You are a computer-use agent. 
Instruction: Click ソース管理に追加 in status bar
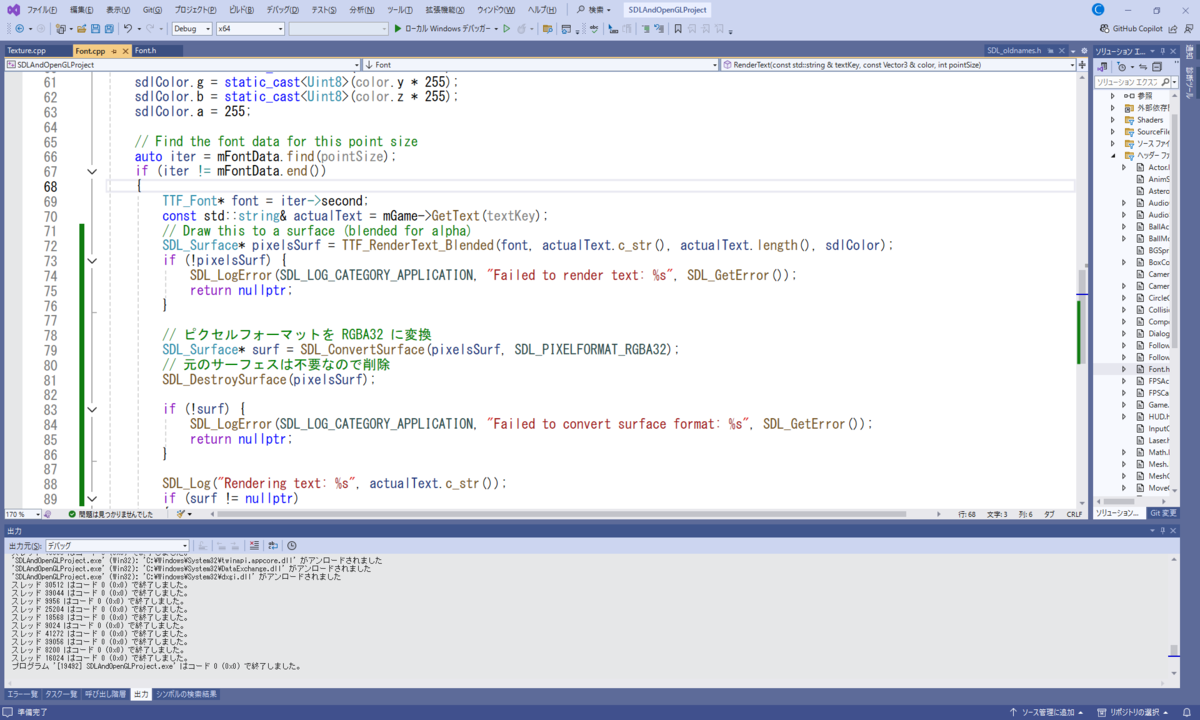[1049, 713]
